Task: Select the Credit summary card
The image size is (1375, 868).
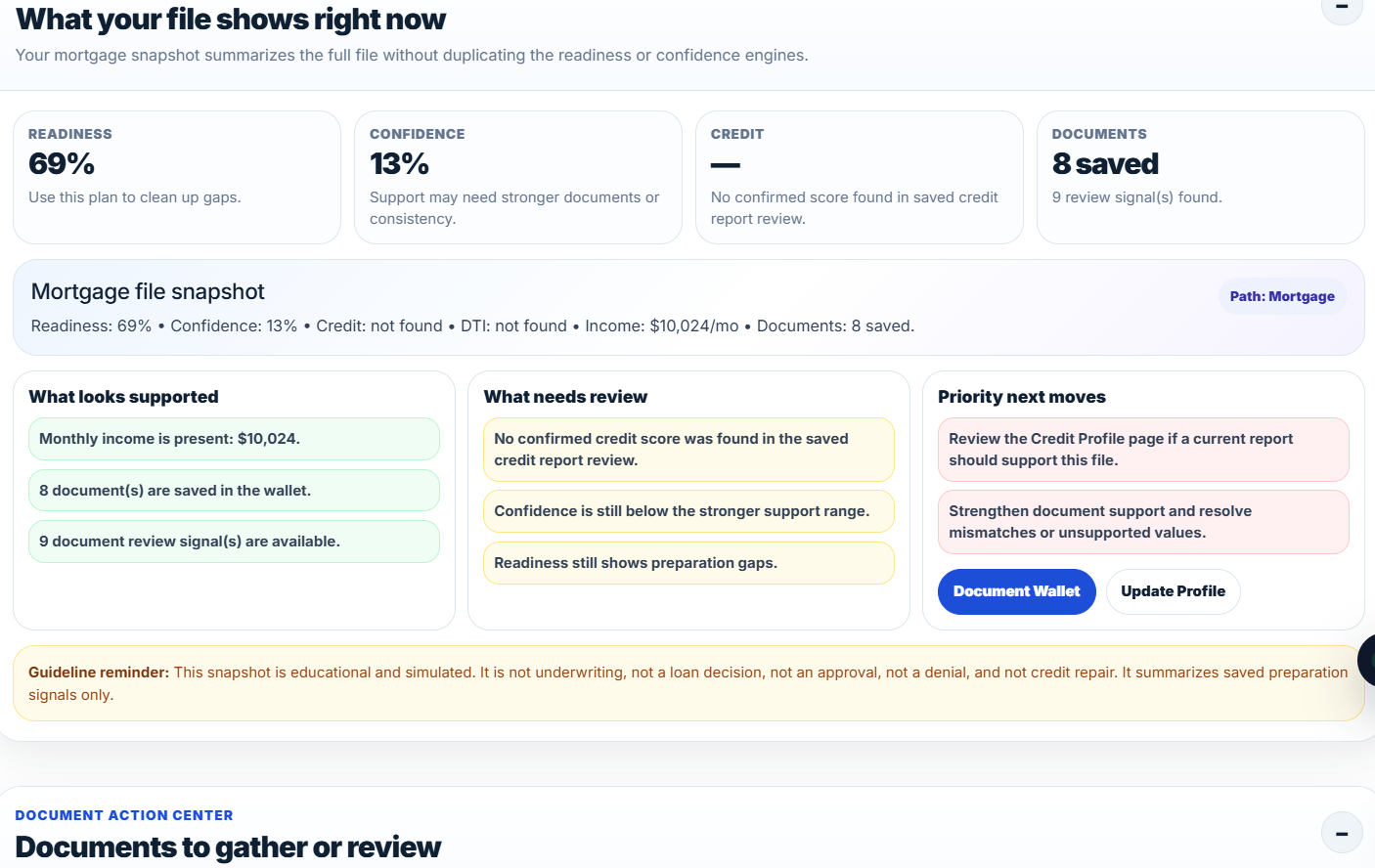Action: [x=860, y=177]
